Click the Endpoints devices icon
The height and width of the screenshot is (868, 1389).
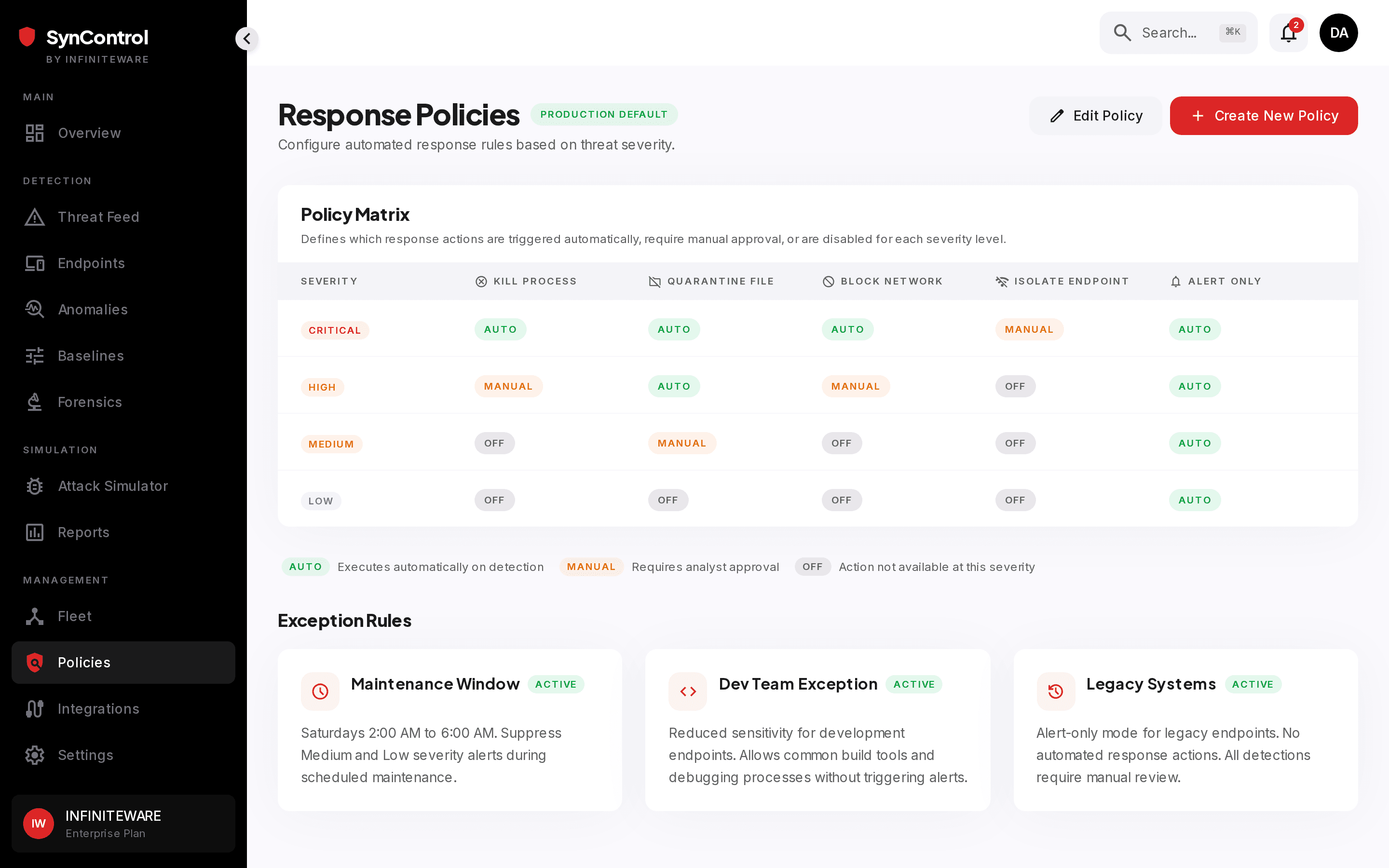(x=34, y=263)
